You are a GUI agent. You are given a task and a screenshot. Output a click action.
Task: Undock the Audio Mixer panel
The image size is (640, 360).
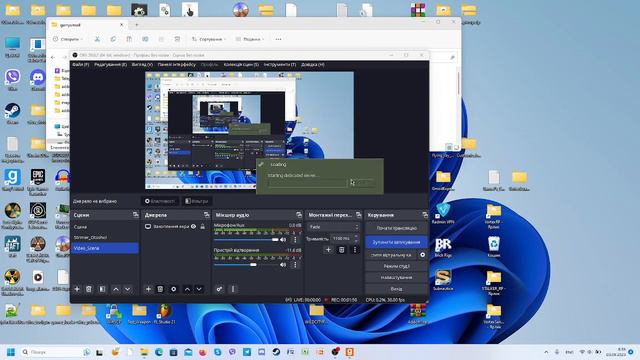tap(299, 215)
